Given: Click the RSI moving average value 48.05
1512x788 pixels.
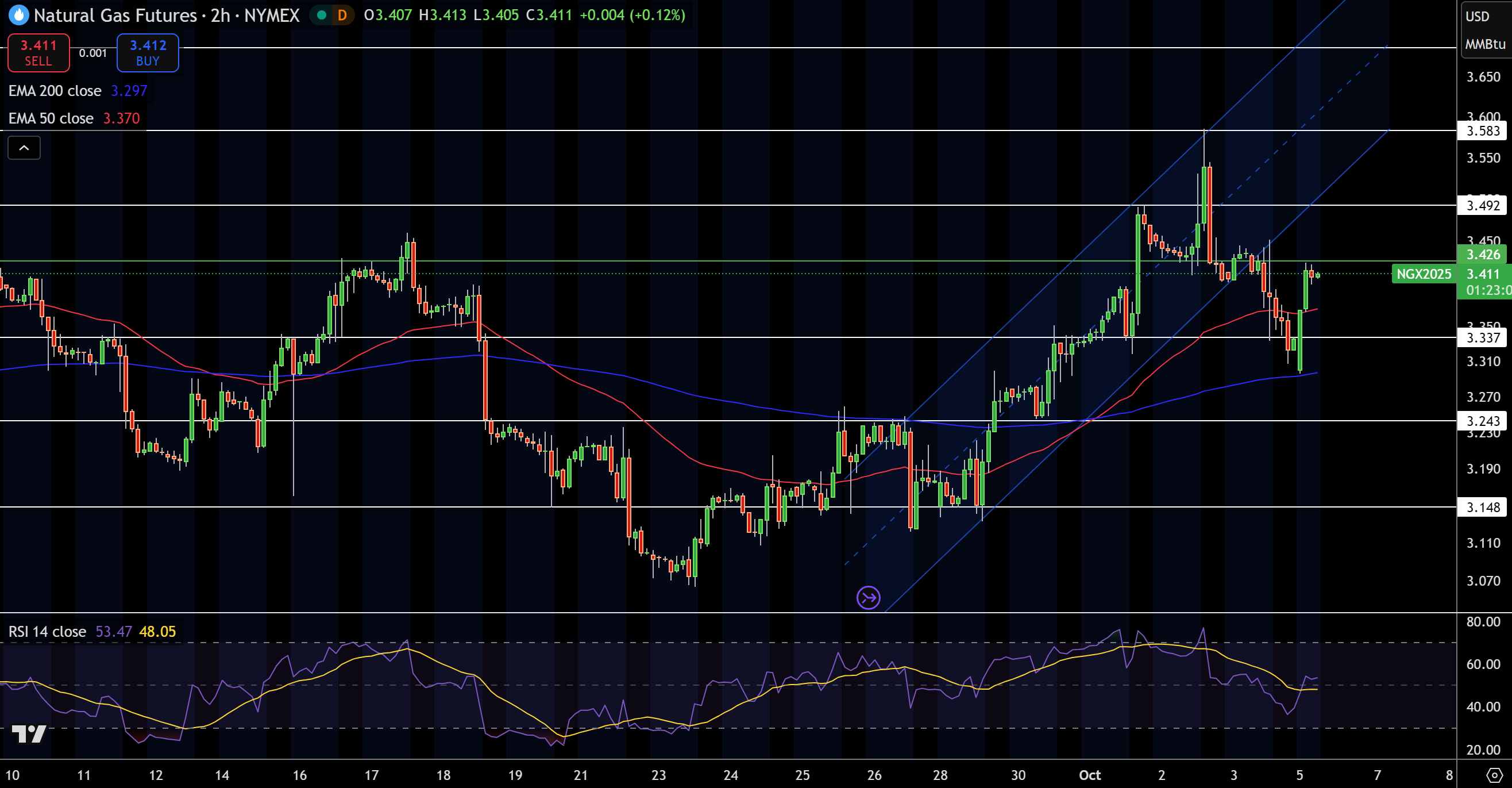Looking at the screenshot, I should [157, 632].
